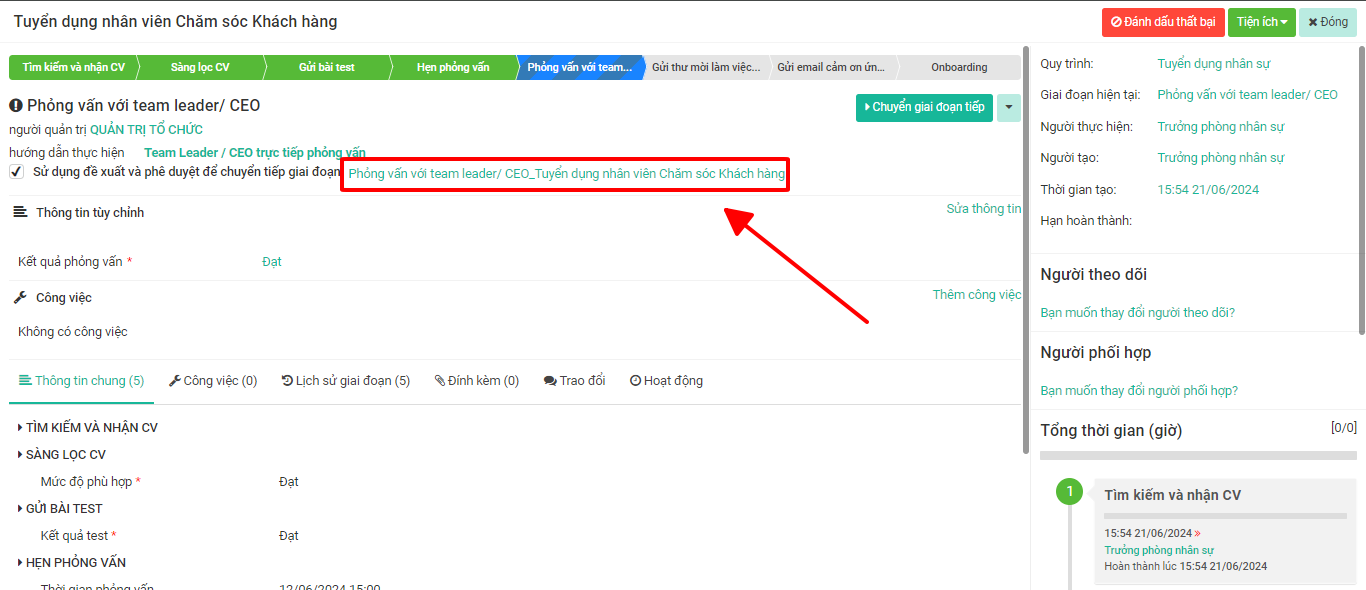Switch to the Hoạt động tab
This screenshot has height=590, width=1366.
pyautogui.click(x=666, y=381)
